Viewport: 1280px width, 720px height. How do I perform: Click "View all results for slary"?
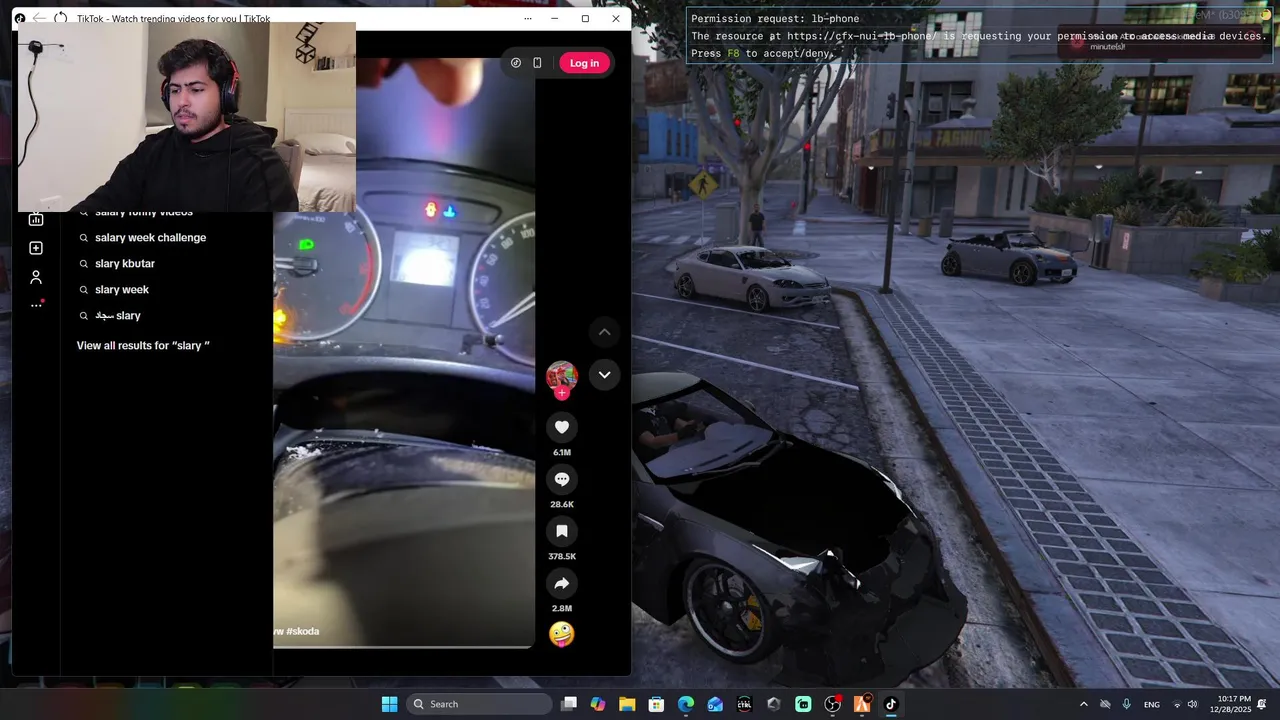(143, 346)
